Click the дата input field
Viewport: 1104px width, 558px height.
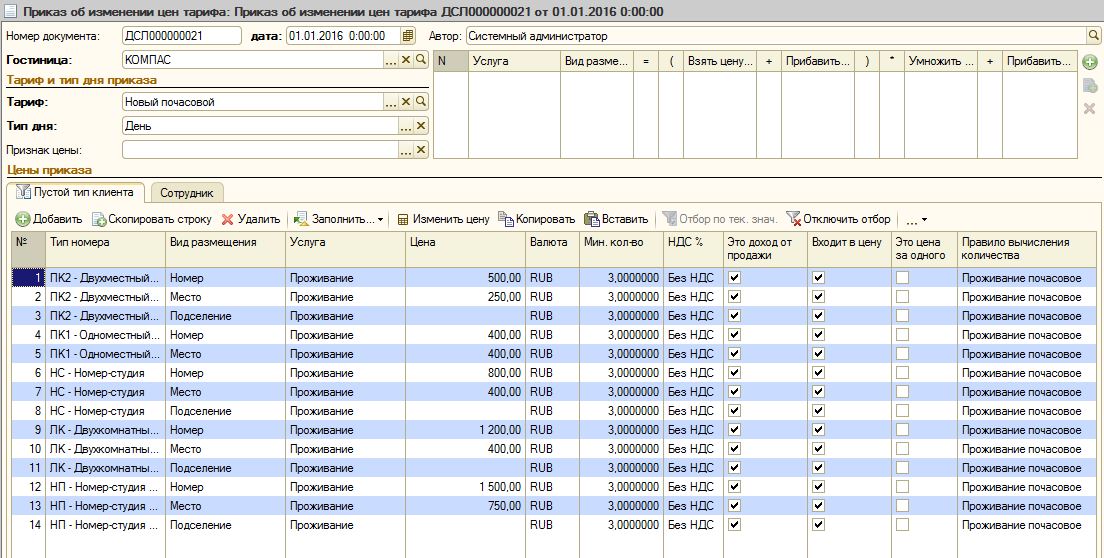pyautogui.click(x=344, y=36)
